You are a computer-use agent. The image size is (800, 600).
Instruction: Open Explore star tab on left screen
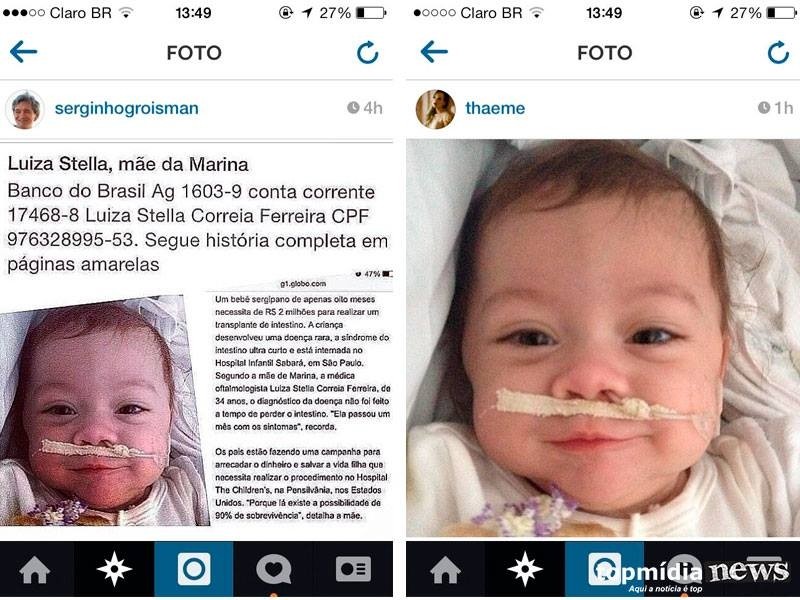114,568
